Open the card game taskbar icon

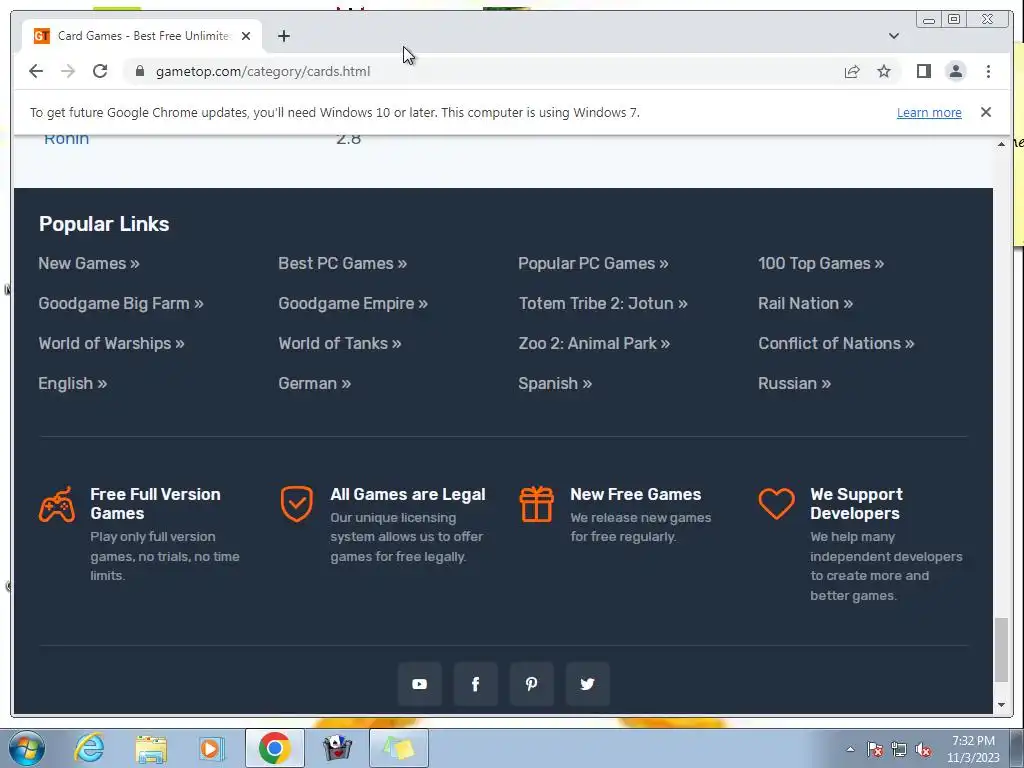[x=337, y=748]
